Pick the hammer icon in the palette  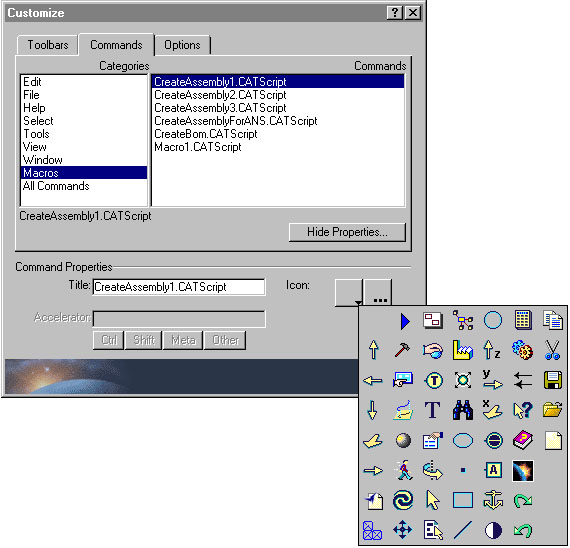point(402,350)
